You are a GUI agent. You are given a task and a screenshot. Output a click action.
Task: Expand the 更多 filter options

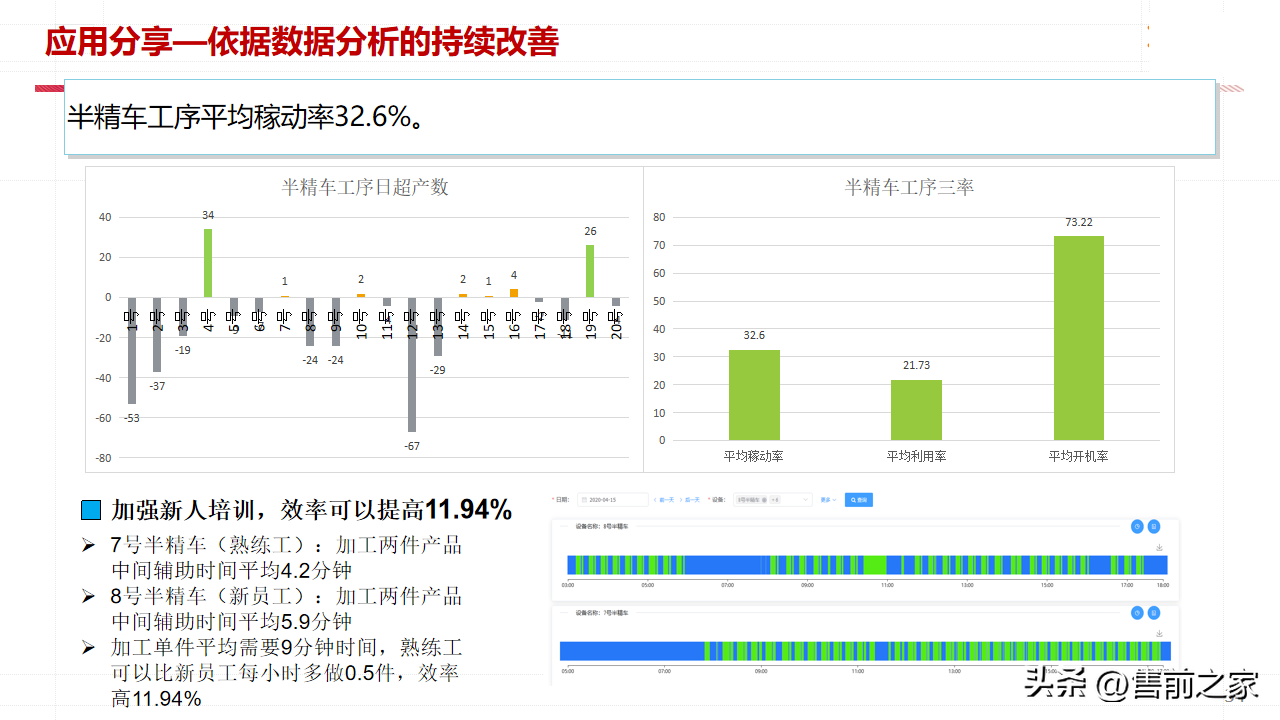click(x=828, y=500)
